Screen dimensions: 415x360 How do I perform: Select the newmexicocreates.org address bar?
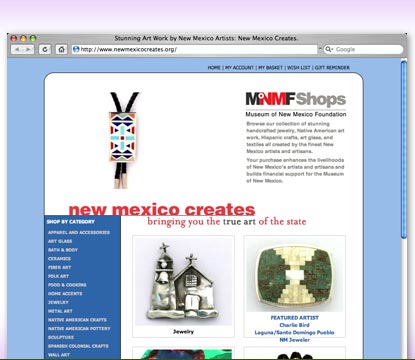pyautogui.click(x=195, y=49)
